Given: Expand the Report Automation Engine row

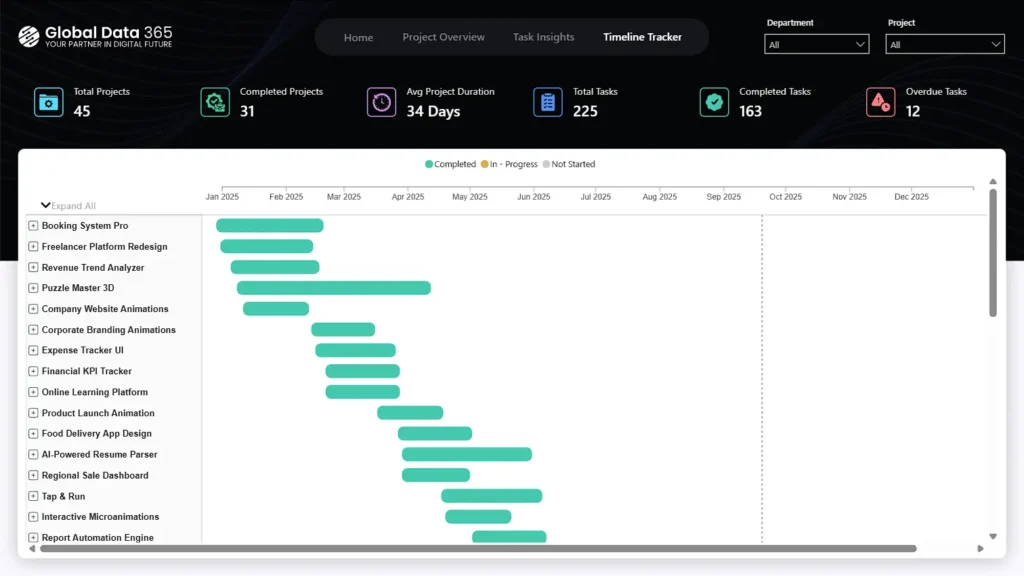Looking at the screenshot, I should (33, 537).
